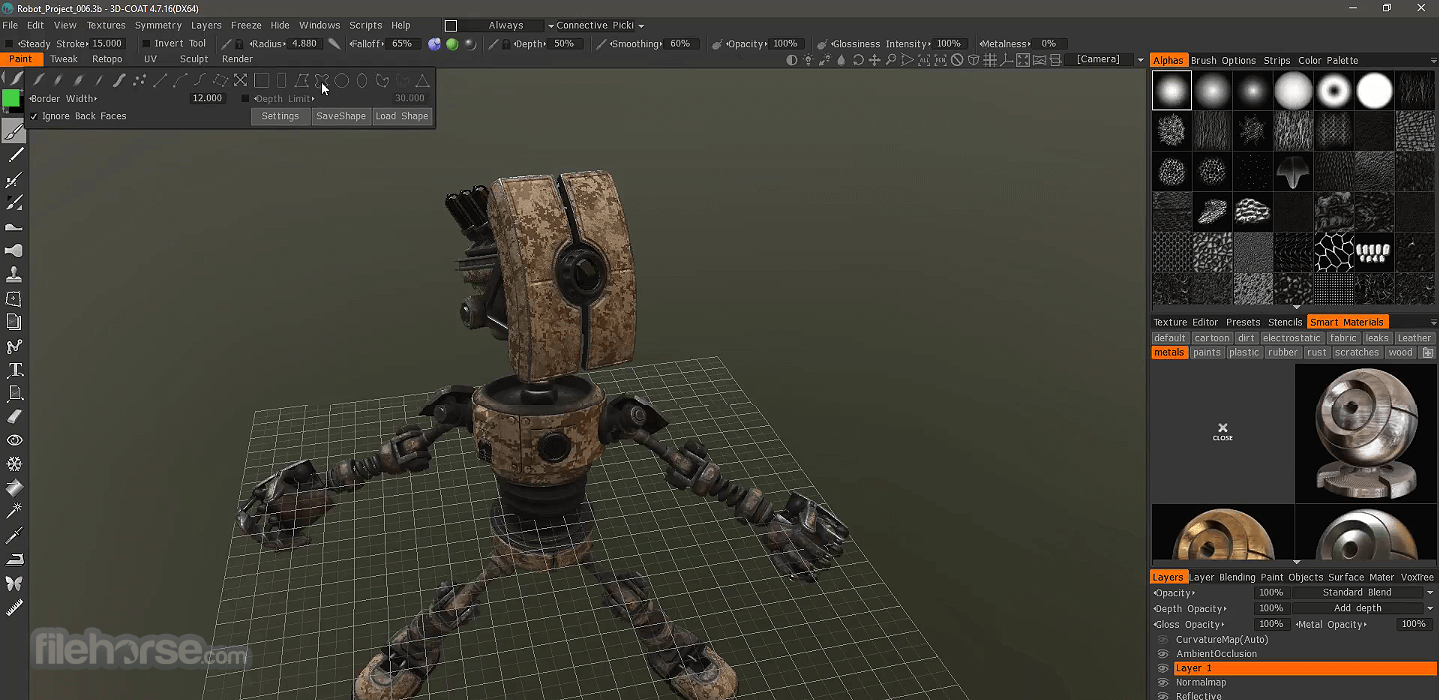Image resolution: width=1439 pixels, height=700 pixels.
Task: Select the Measure ruler tool at toolbar bottom
Action: click(x=15, y=607)
